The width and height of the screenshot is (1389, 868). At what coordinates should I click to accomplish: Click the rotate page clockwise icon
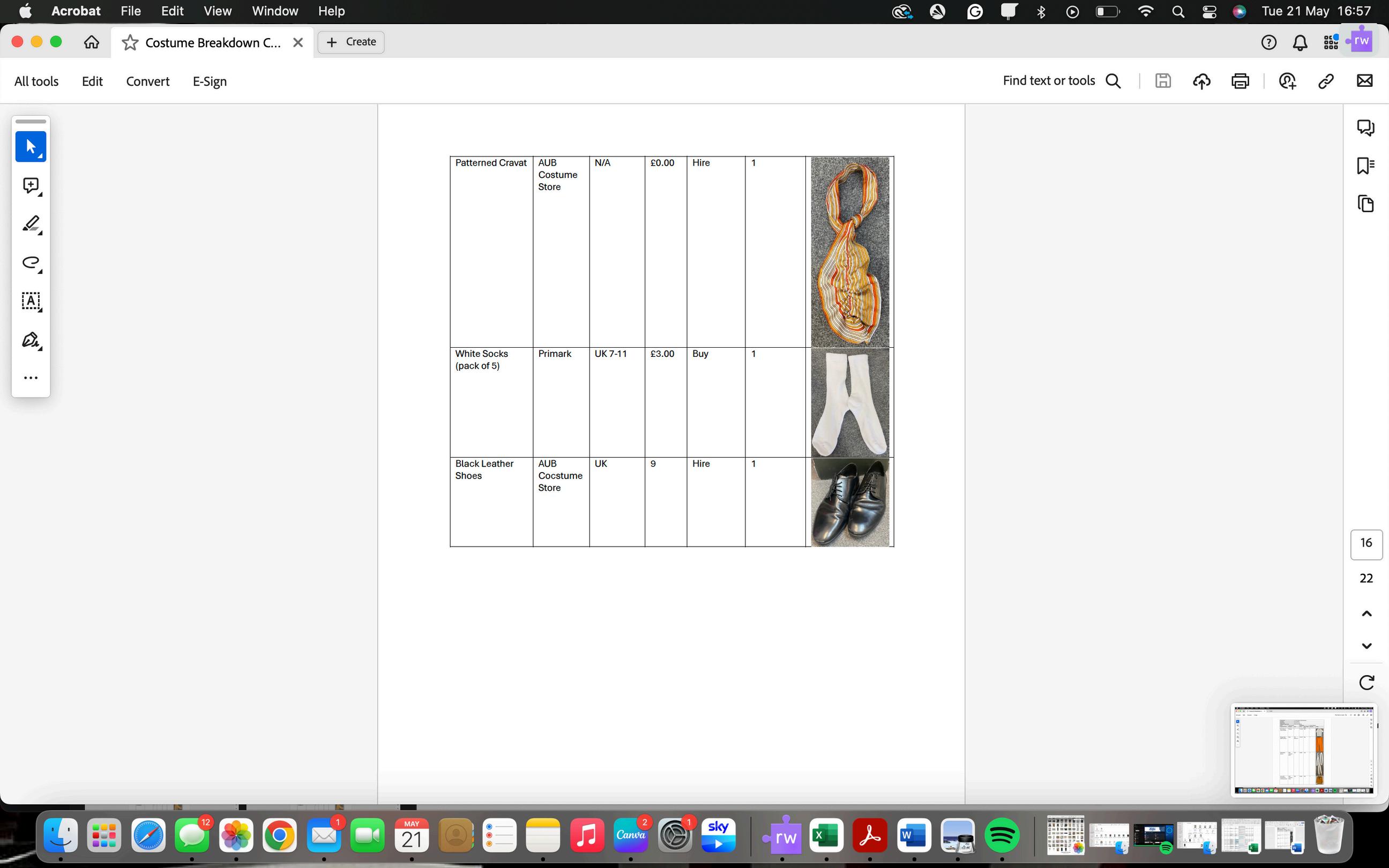click(x=1366, y=683)
